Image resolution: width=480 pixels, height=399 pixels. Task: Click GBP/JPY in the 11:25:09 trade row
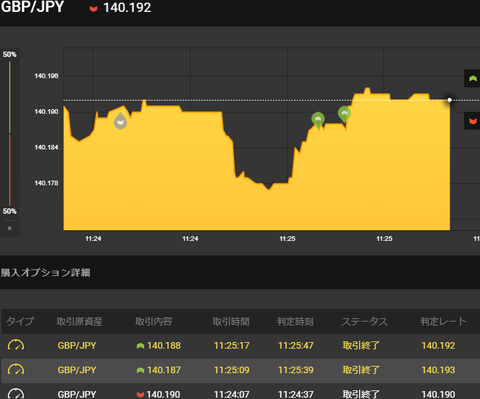77,370
